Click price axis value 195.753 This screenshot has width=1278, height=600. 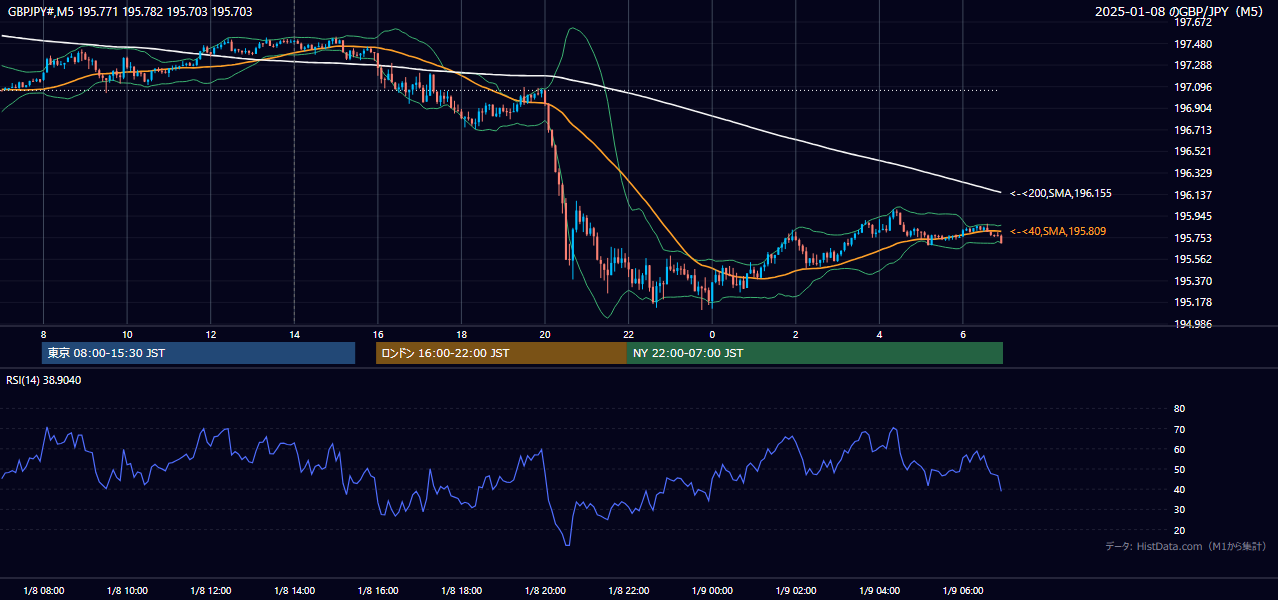(1193, 238)
